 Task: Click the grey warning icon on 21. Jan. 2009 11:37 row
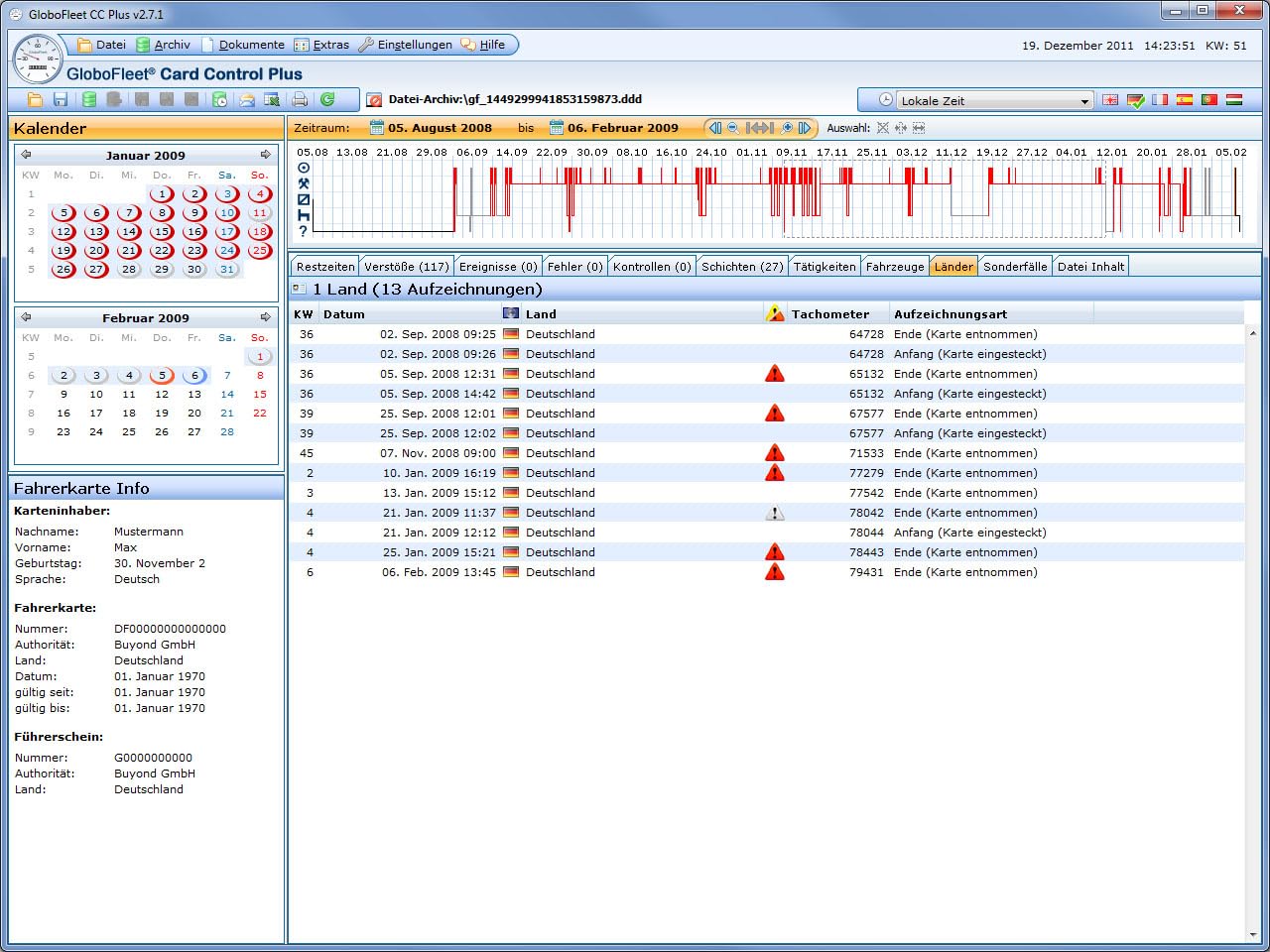[x=775, y=513]
